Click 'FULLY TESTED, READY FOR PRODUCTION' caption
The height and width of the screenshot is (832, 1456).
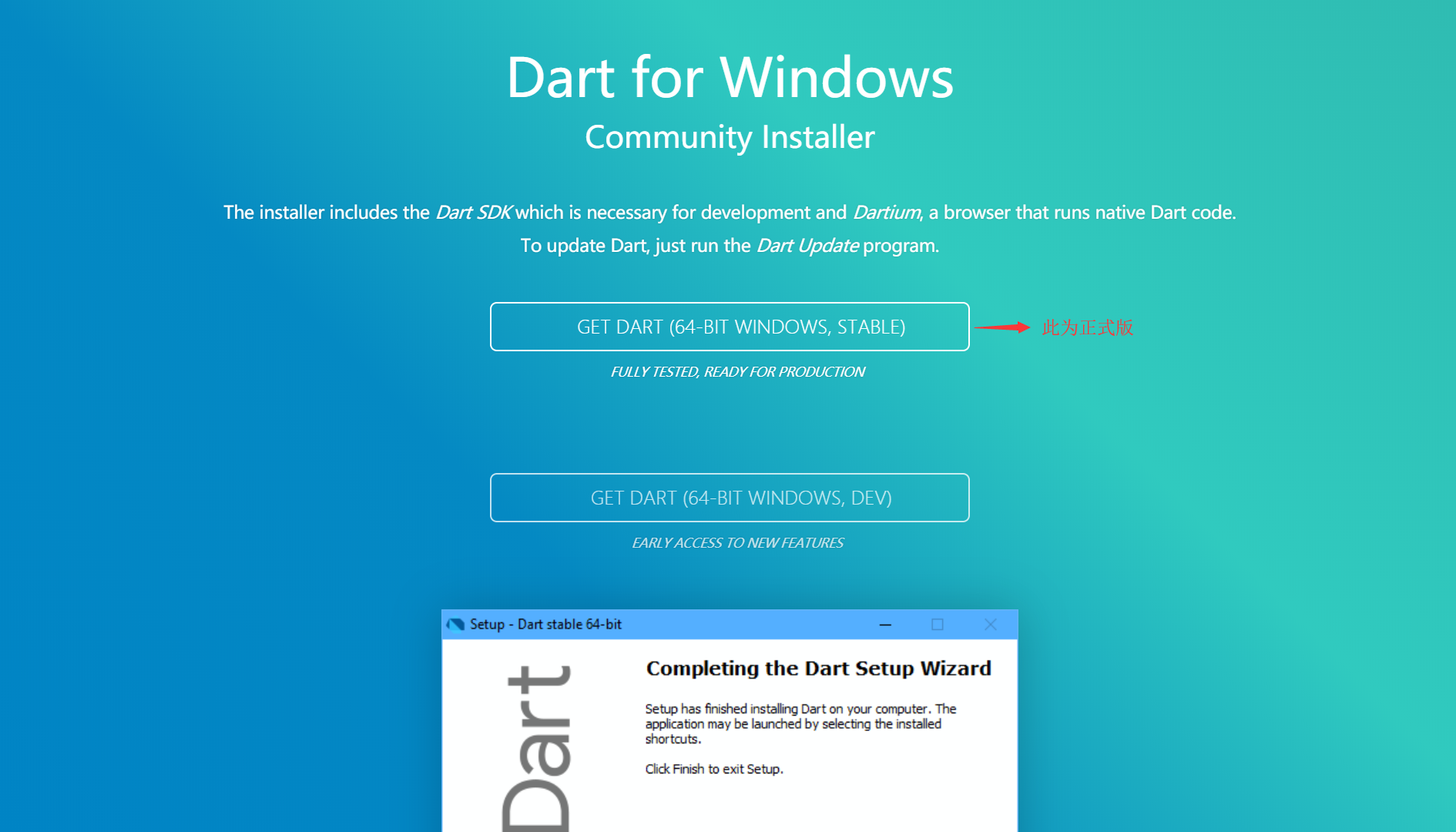tap(737, 371)
